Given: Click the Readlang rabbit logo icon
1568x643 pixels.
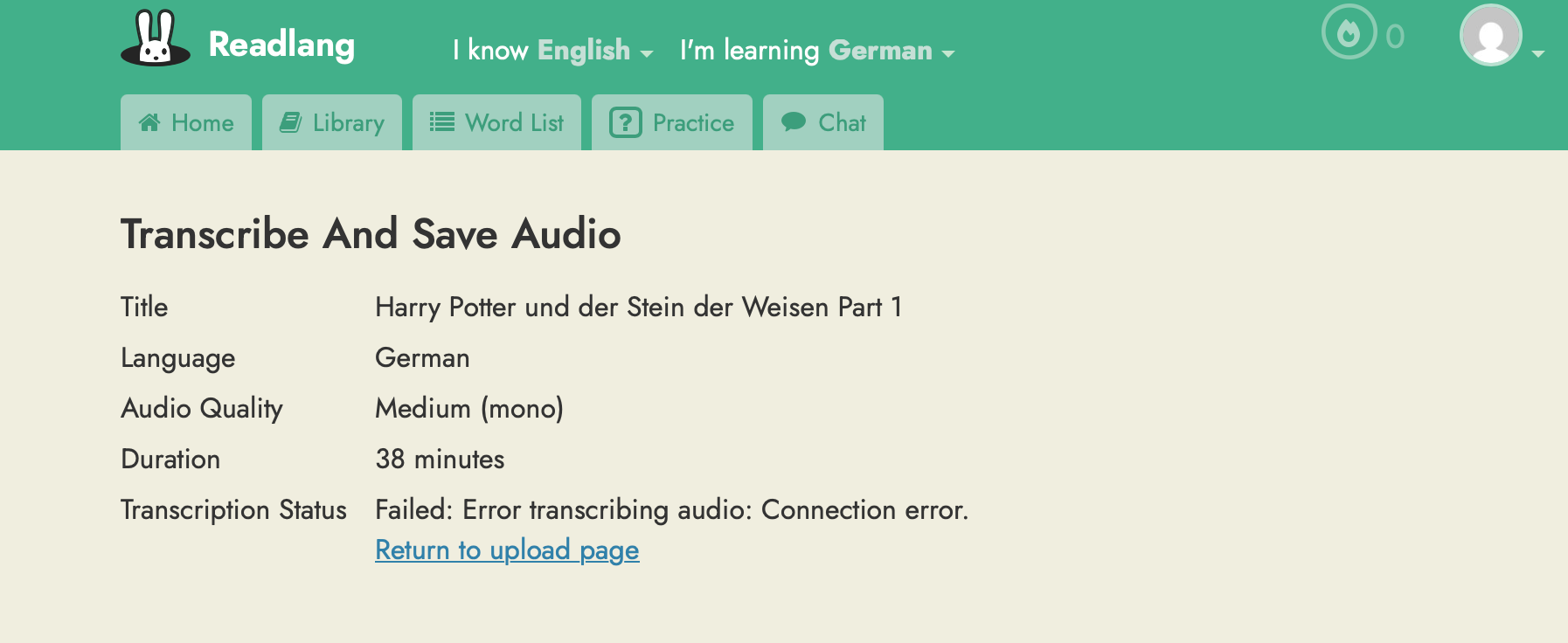Looking at the screenshot, I should 156,38.
